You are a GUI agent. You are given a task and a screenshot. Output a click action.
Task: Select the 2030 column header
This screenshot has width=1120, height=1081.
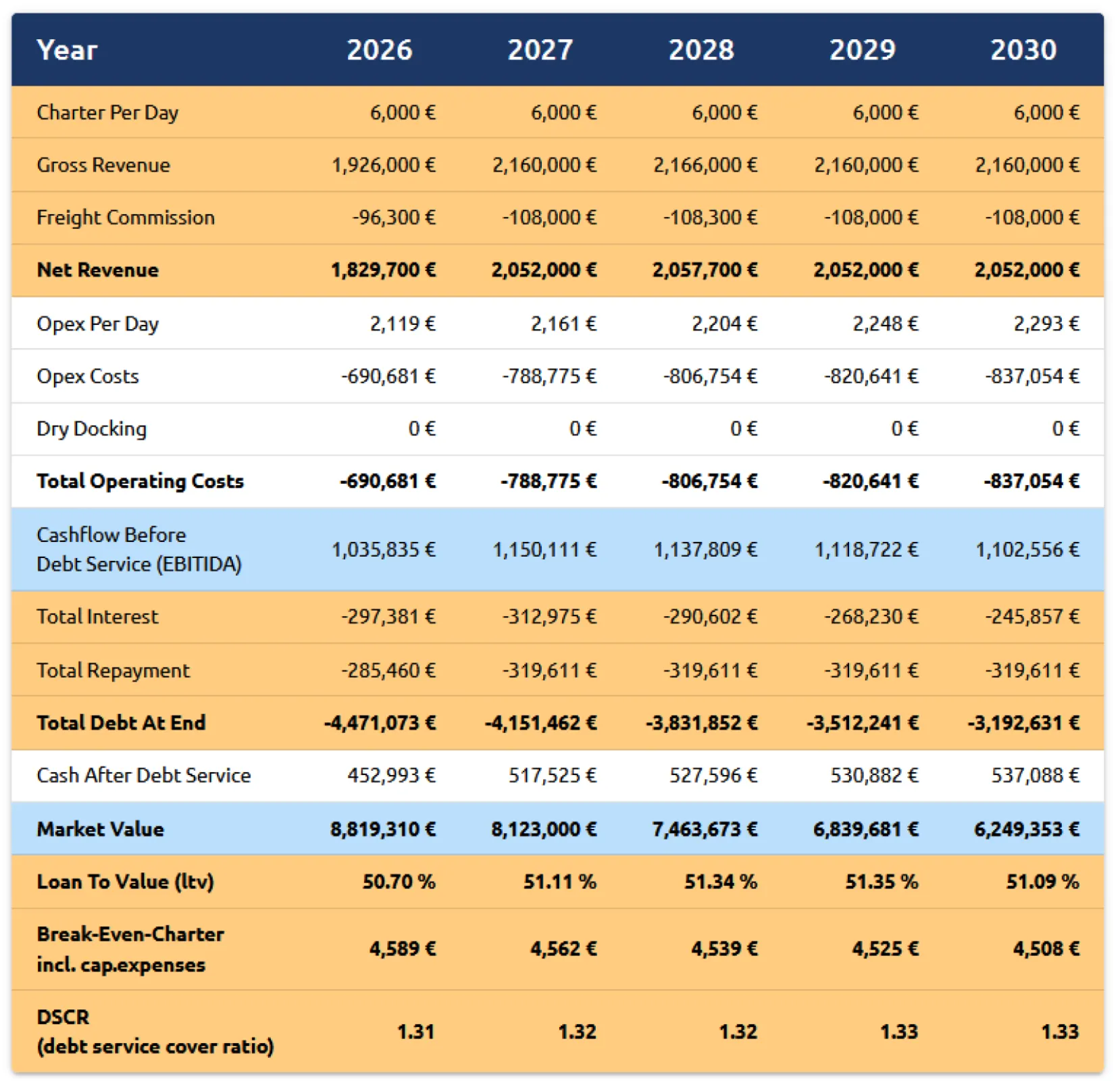pos(1023,50)
